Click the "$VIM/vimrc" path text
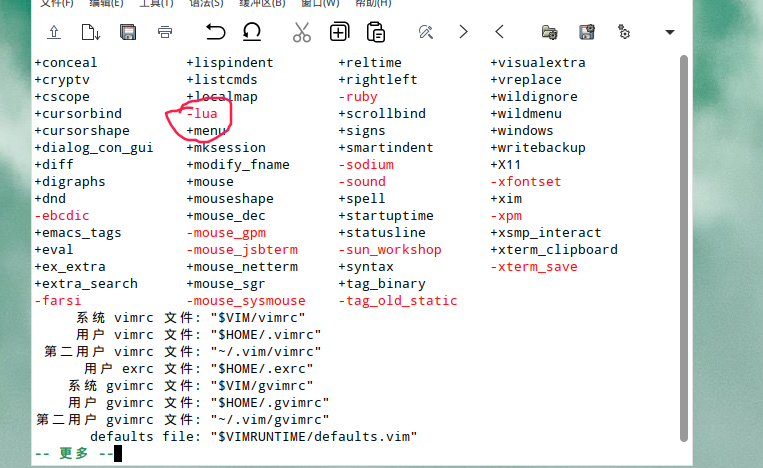Screen dimensions: 763x468 point(258,318)
